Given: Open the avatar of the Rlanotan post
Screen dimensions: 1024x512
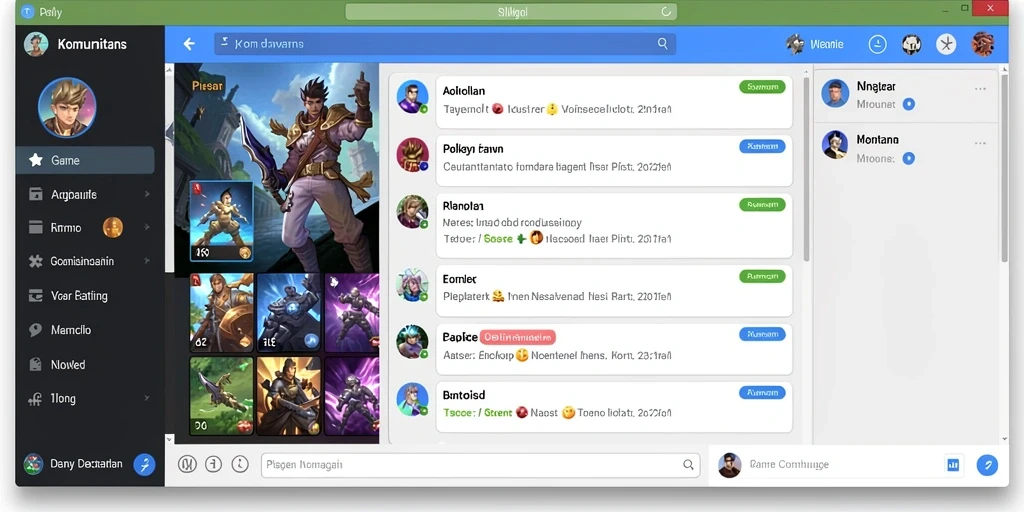Looking at the screenshot, I should click(x=413, y=212).
